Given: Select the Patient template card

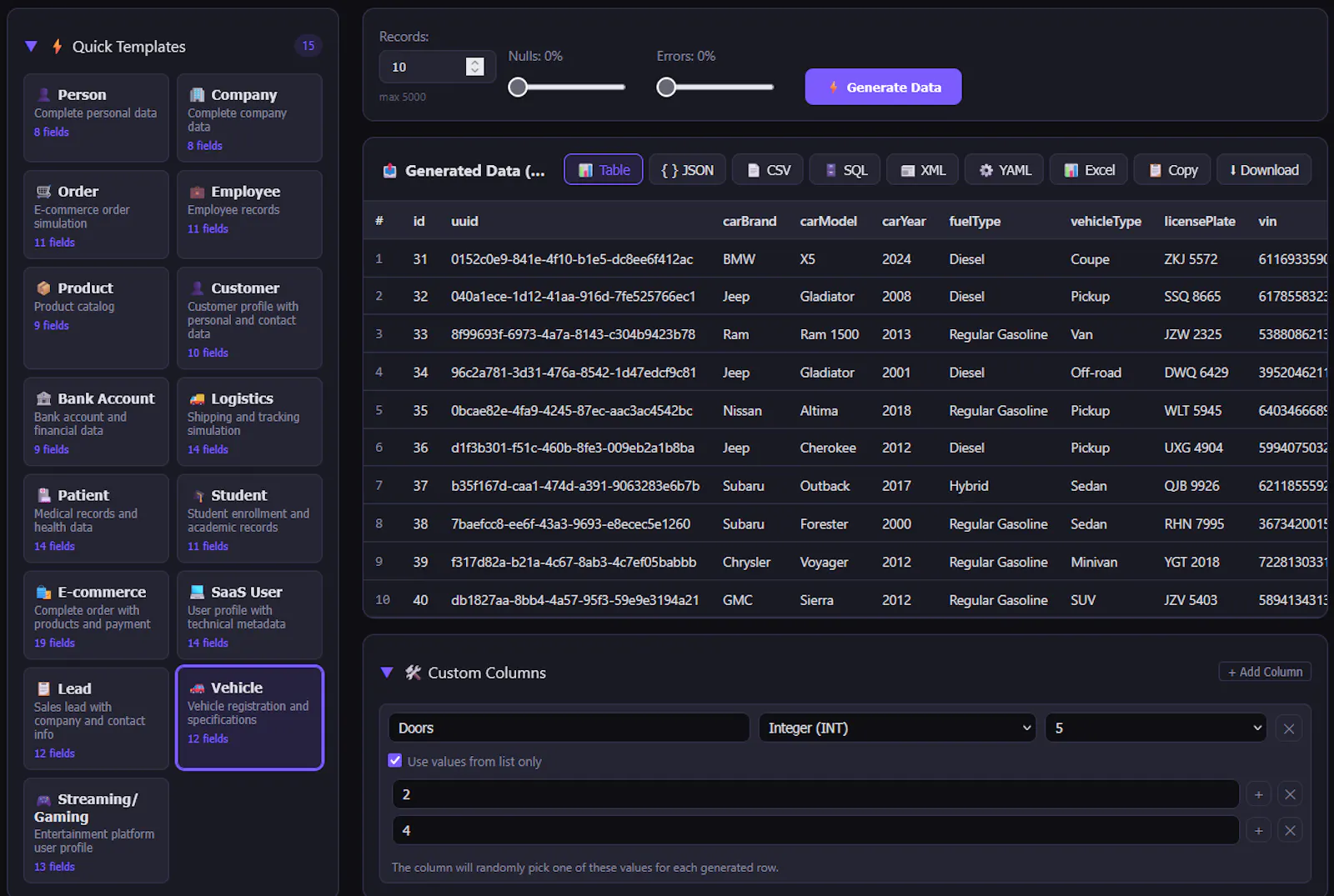Looking at the screenshot, I should (96, 518).
